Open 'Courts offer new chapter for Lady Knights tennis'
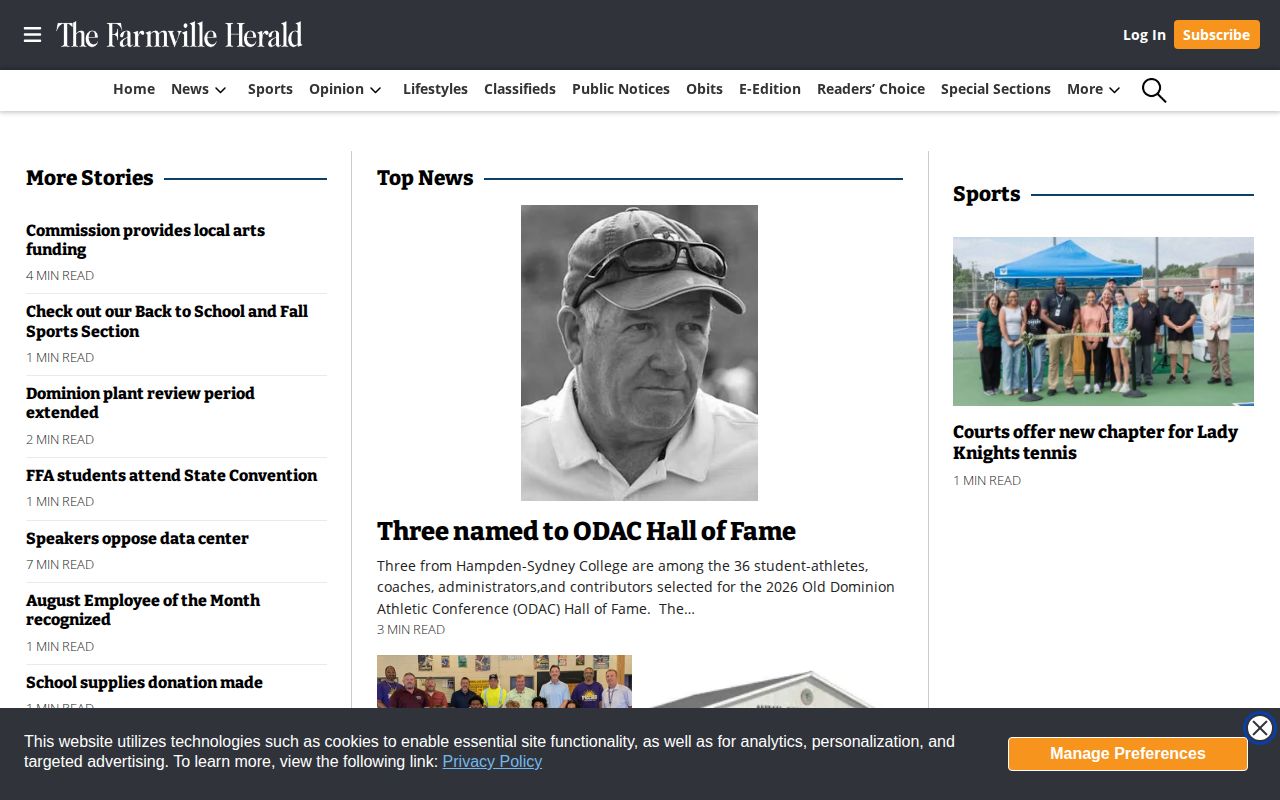 coord(1095,442)
